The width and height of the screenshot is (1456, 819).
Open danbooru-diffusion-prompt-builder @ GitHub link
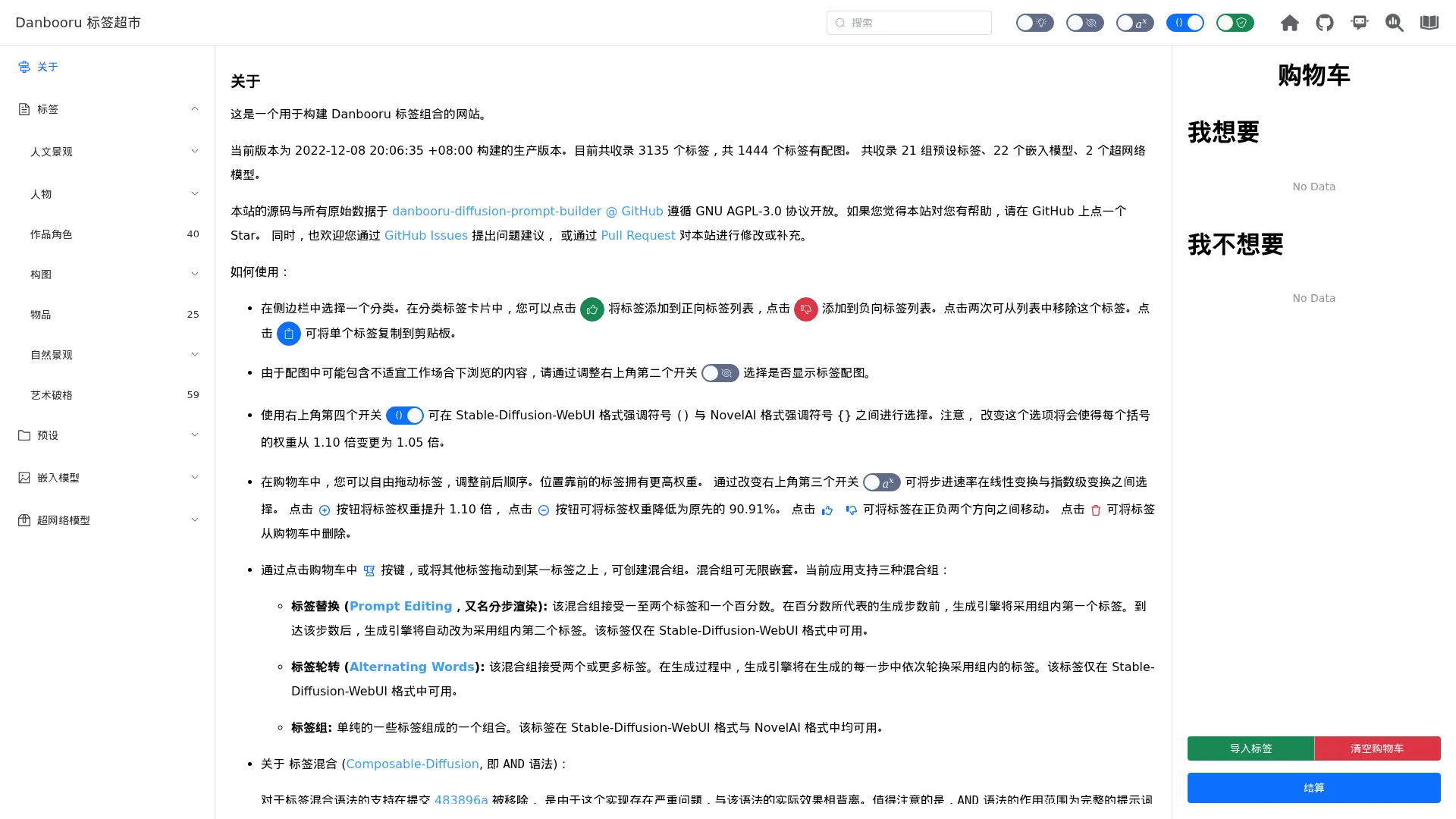pyautogui.click(x=527, y=212)
